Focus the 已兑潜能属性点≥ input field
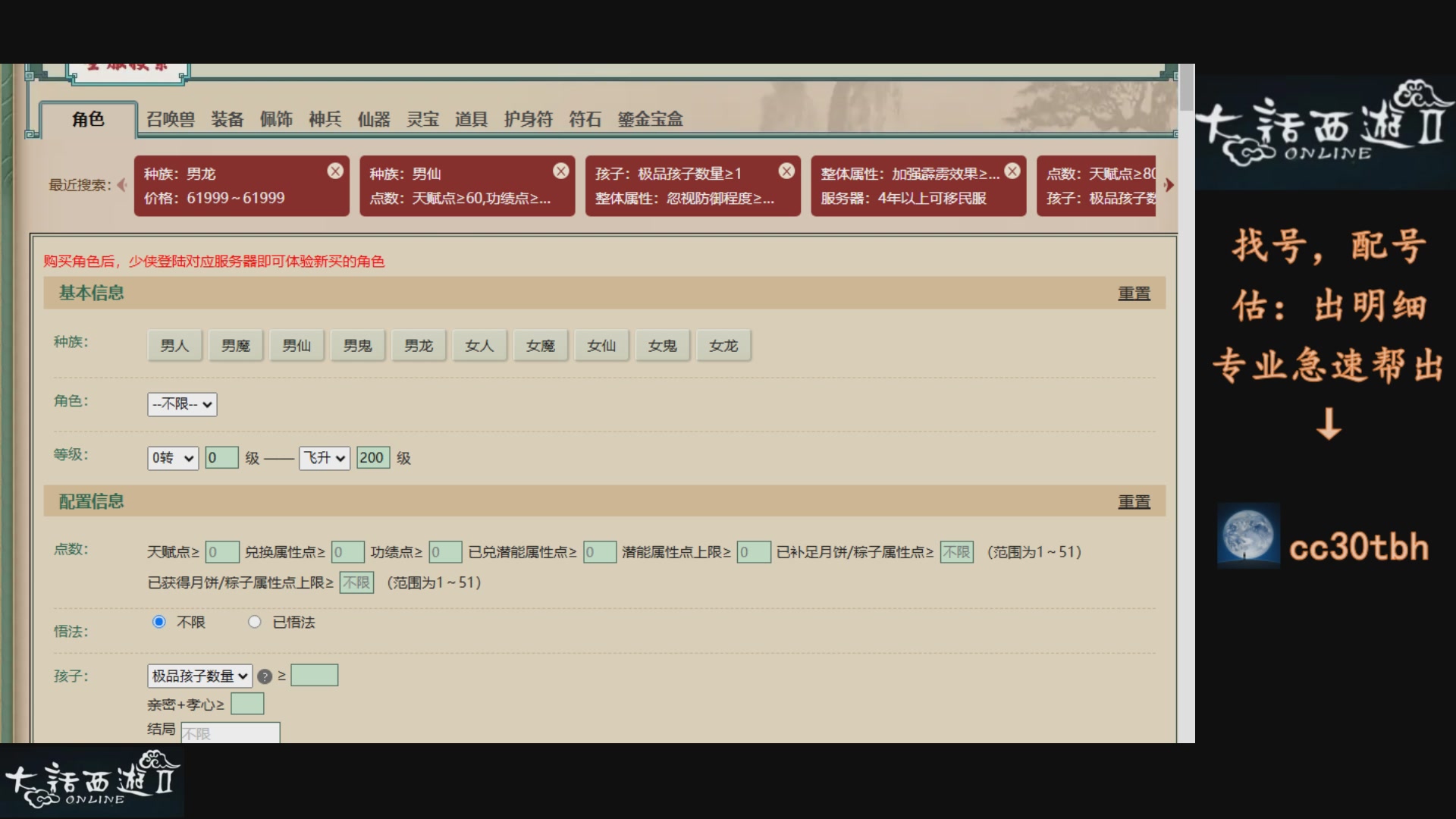 pyautogui.click(x=600, y=552)
